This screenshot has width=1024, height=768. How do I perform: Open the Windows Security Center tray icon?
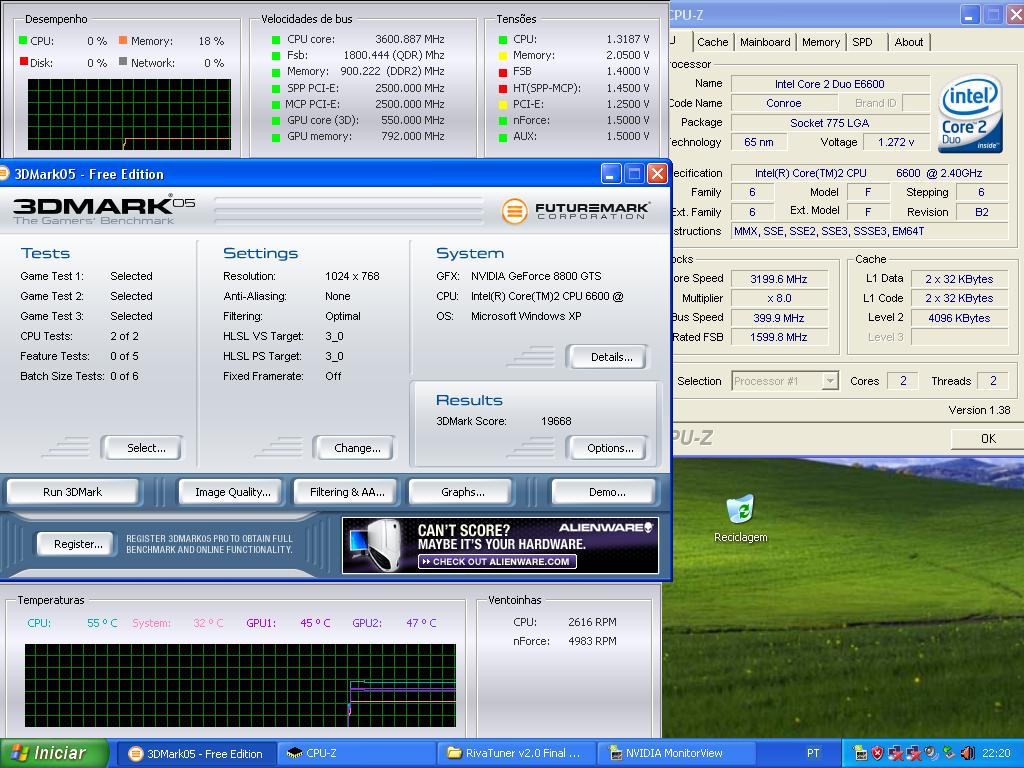tap(877, 753)
